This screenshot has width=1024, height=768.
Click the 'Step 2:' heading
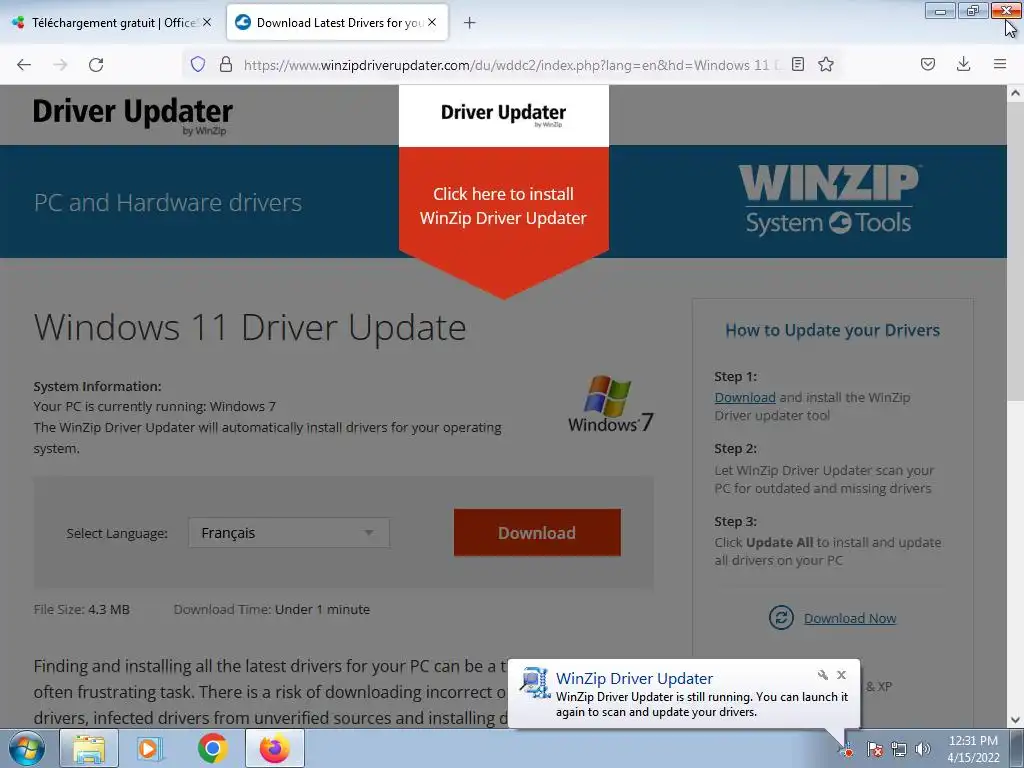coord(735,449)
